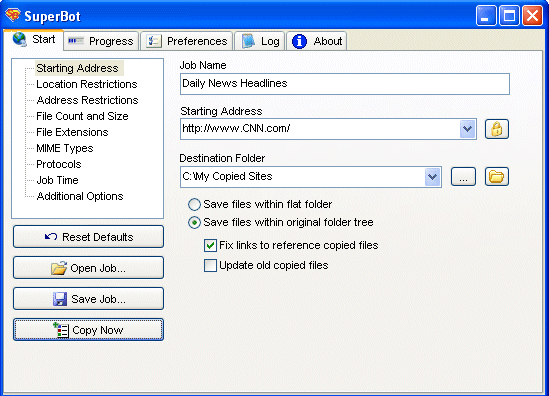This screenshot has width=549, height=396.
Task: Select Protocols in the tree
Action: (x=59, y=164)
